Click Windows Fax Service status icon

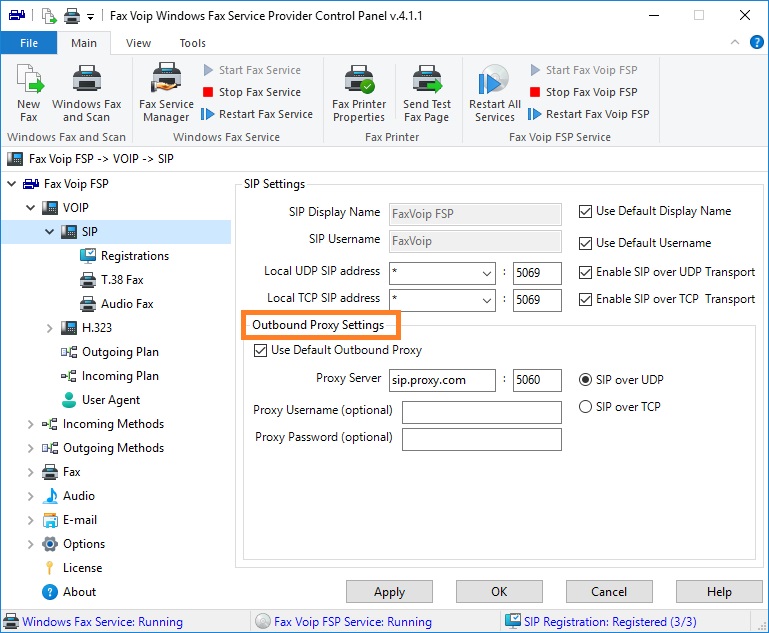(11, 621)
